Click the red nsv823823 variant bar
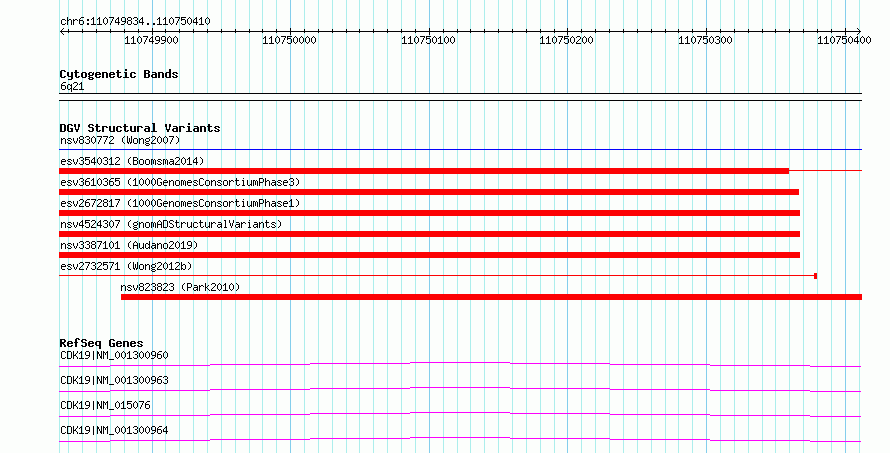The height and width of the screenshot is (453, 890). click(492, 297)
